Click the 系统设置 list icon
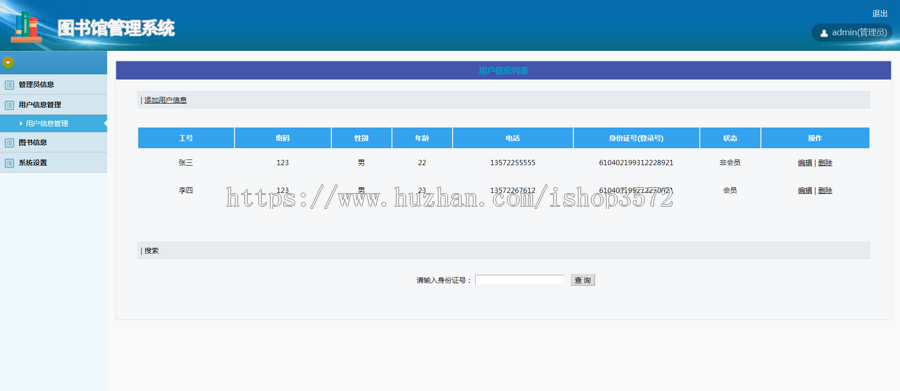This screenshot has height=391, width=900. (x=9, y=163)
